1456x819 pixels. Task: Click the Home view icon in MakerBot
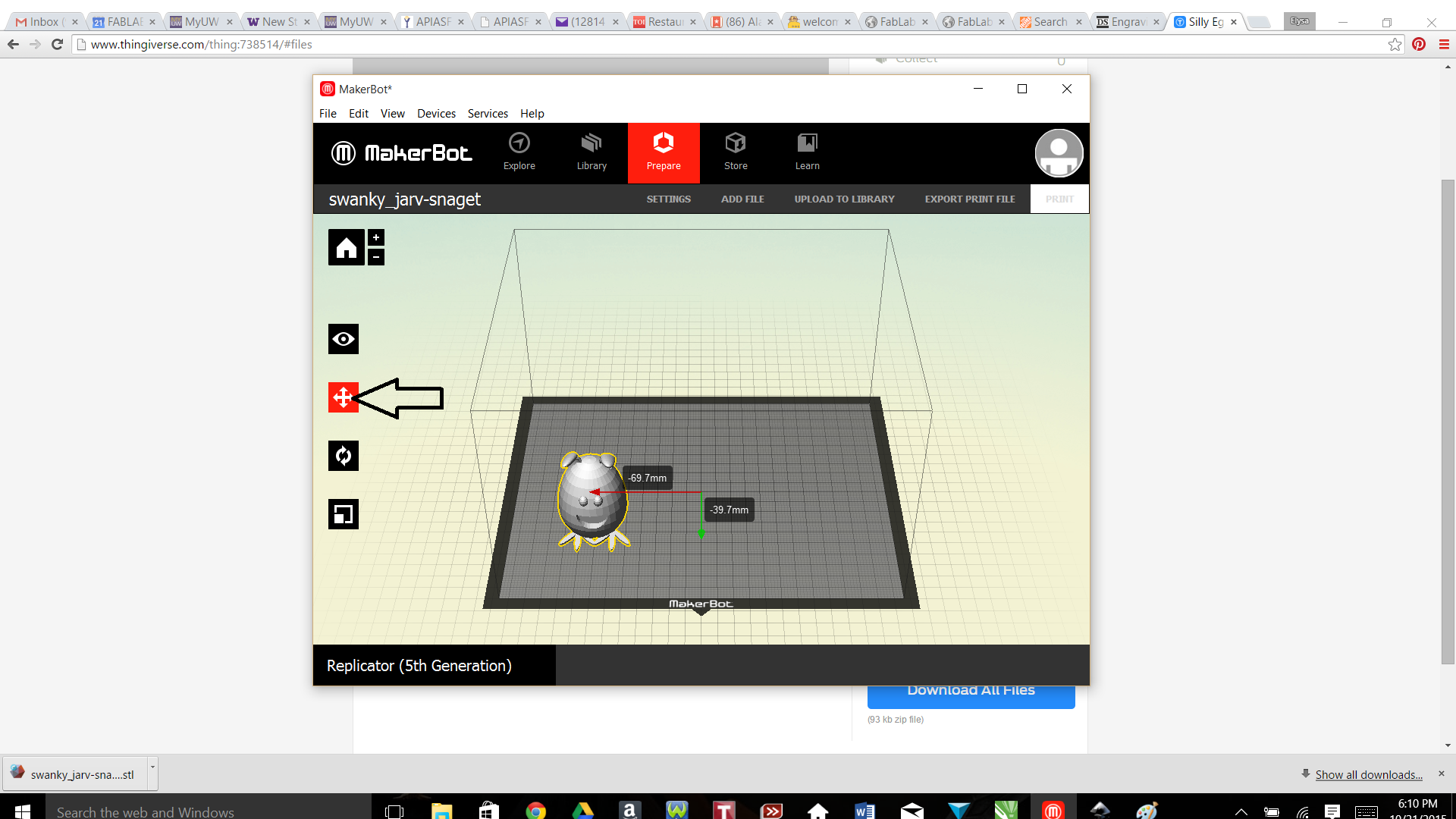click(346, 247)
